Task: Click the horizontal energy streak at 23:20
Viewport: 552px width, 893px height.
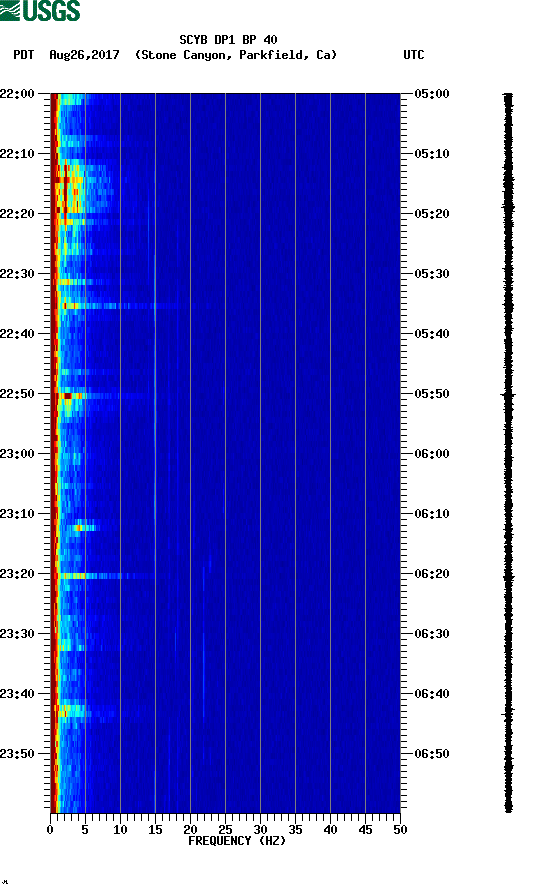Action: 105,576
